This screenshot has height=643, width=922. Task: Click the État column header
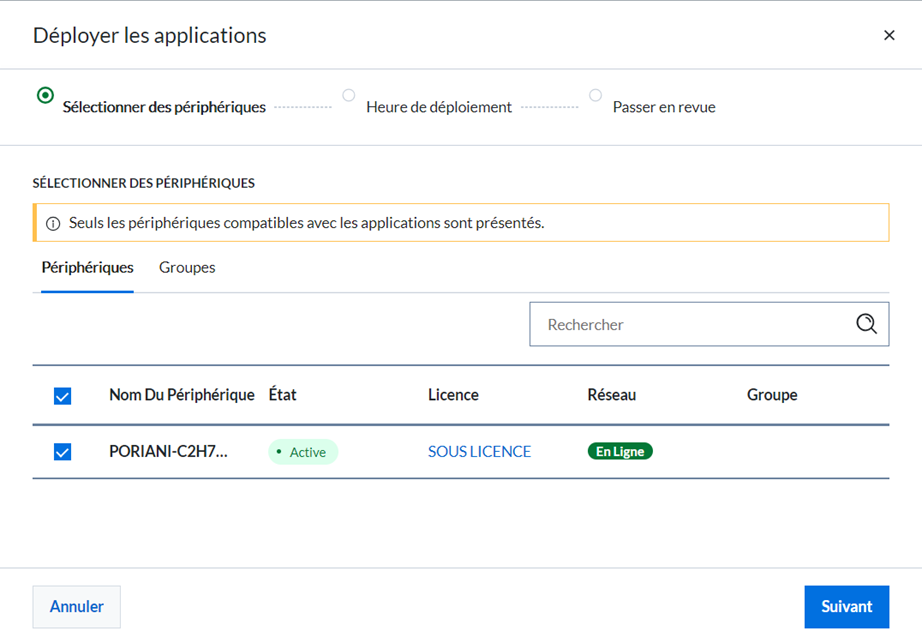click(282, 394)
